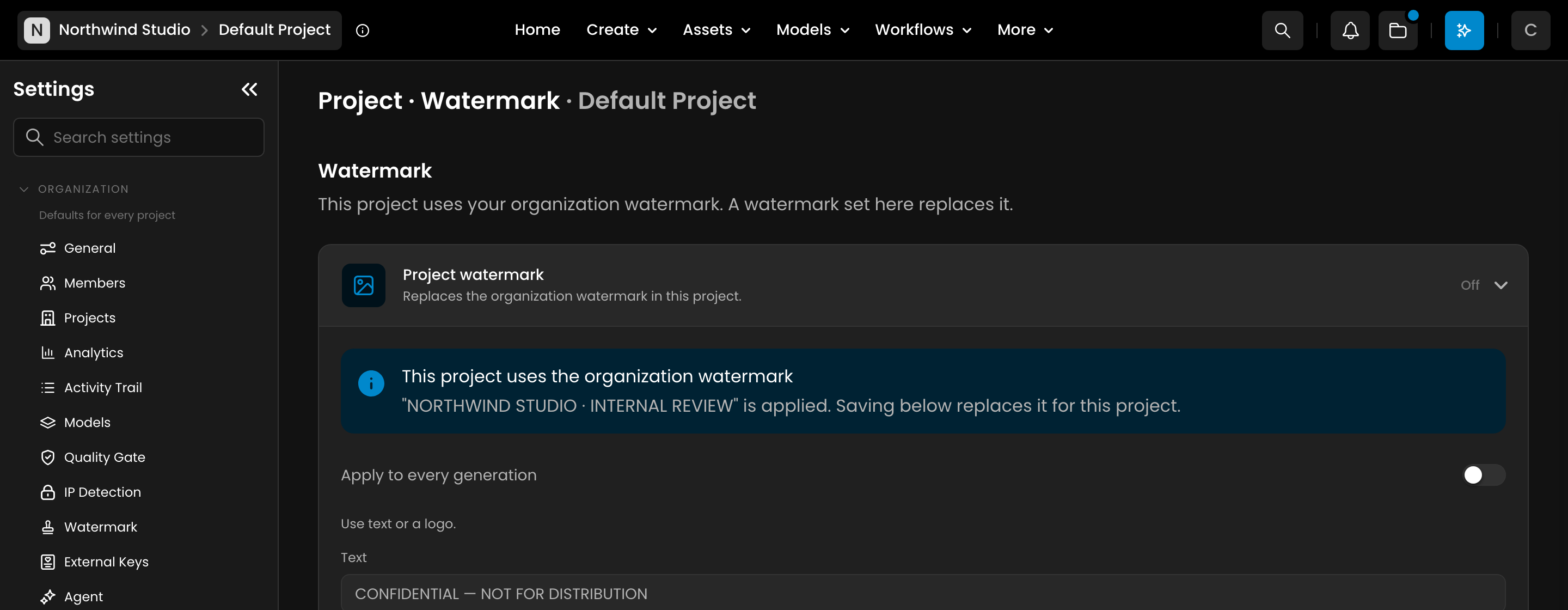1568x610 pixels.
Task: Click the Members people icon
Action: click(x=47, y=283)
